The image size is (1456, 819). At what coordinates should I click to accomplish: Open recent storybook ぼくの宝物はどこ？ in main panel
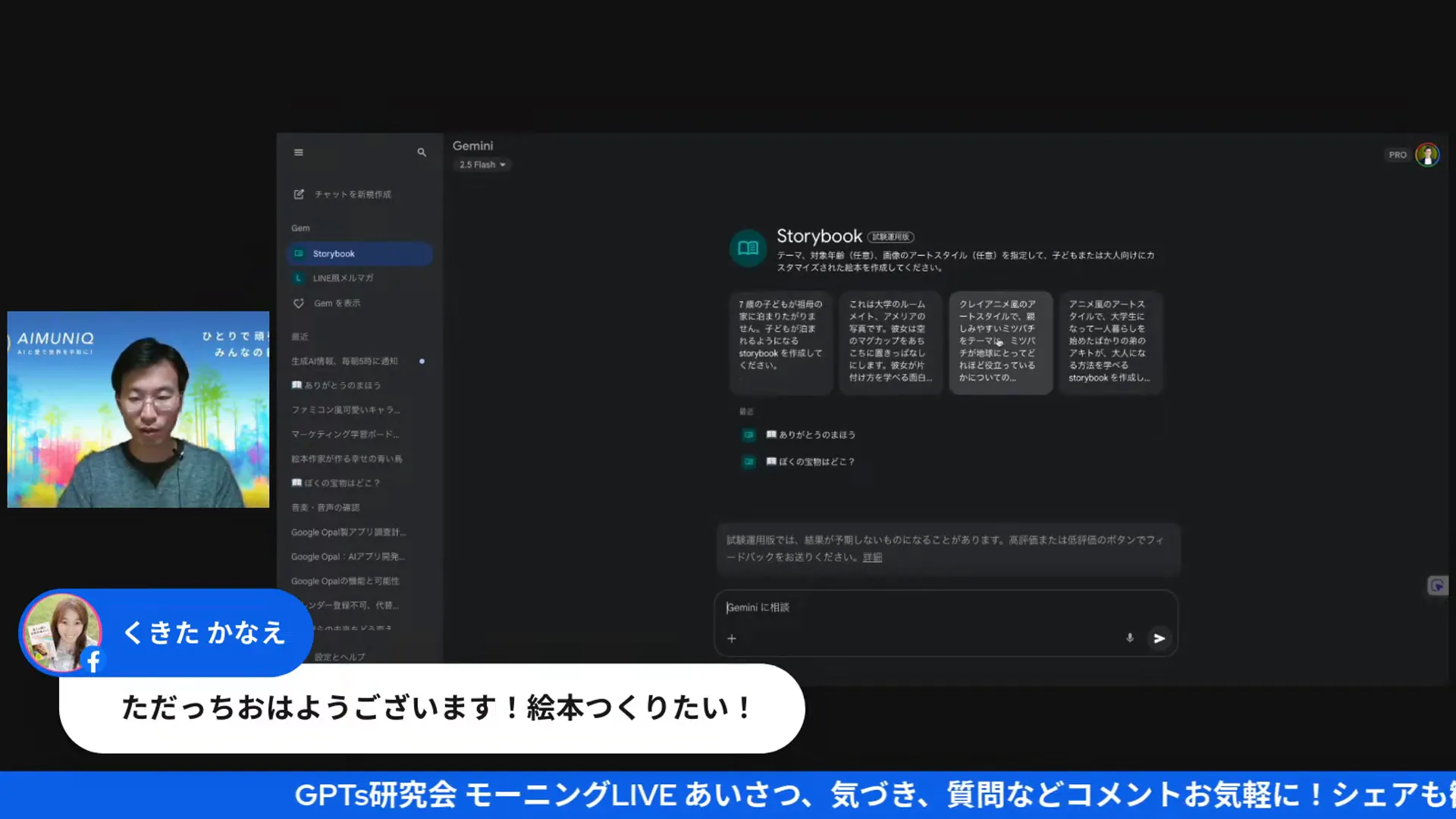(x=810, y=462)
